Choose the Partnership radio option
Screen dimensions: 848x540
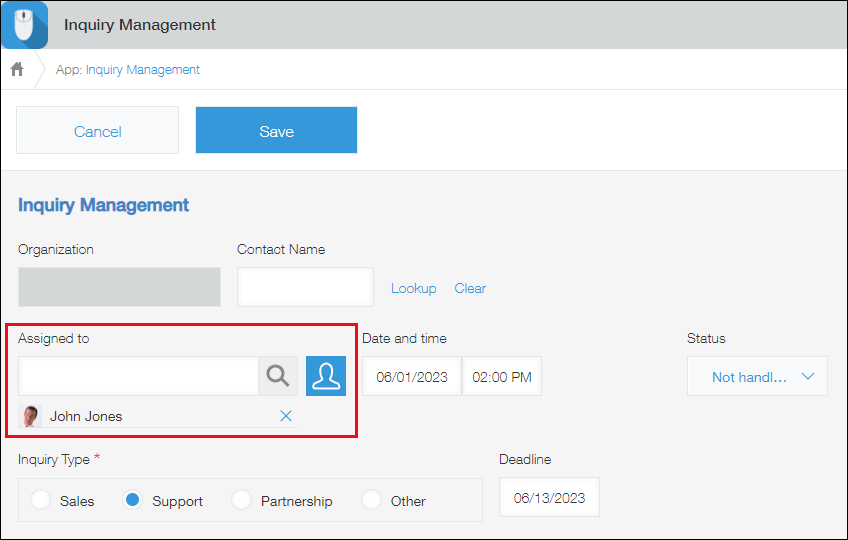pyautogui.click(x=241, y=500)
